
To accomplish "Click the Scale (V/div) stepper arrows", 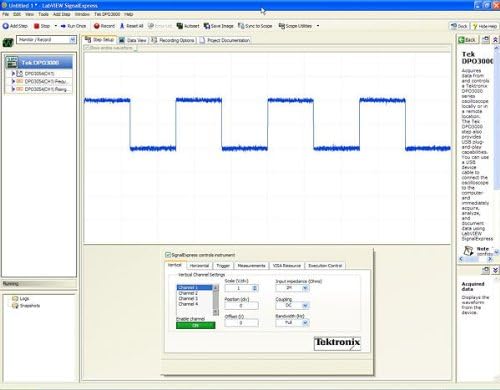I will pyautogui.click(x=255, y=288).
